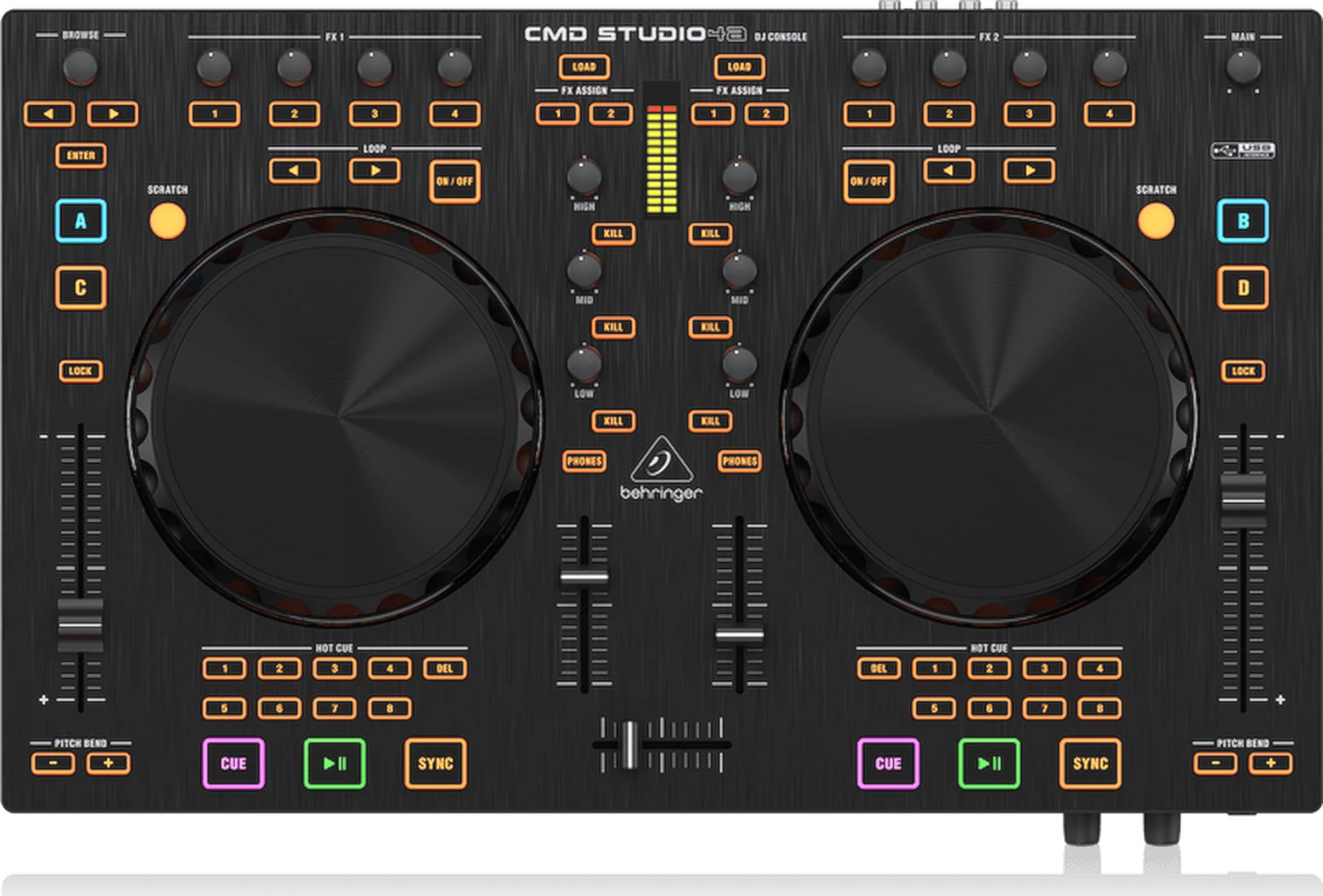Hit the ENTER button below Browse
This screenshot has height=896, width=1323.
80,155
